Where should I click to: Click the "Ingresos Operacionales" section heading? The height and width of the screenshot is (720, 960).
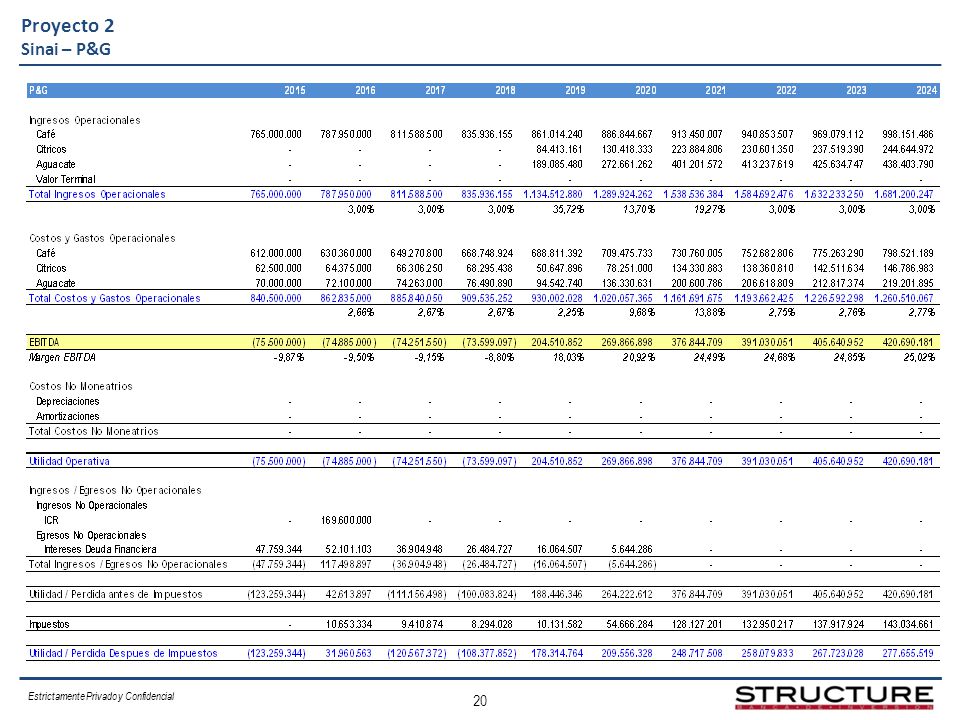pos(84,120)
